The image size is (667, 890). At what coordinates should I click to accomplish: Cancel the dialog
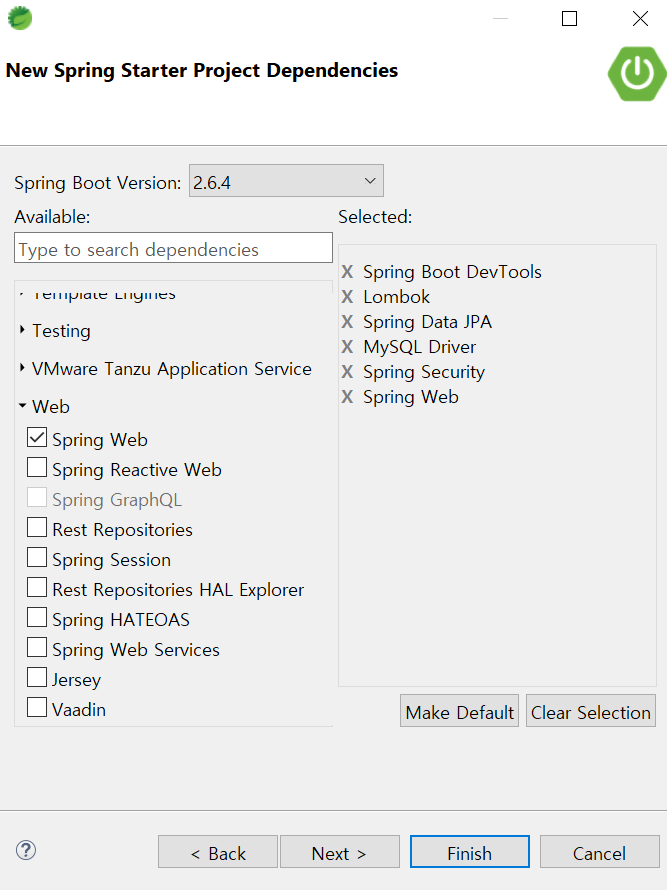coord(599,852)
